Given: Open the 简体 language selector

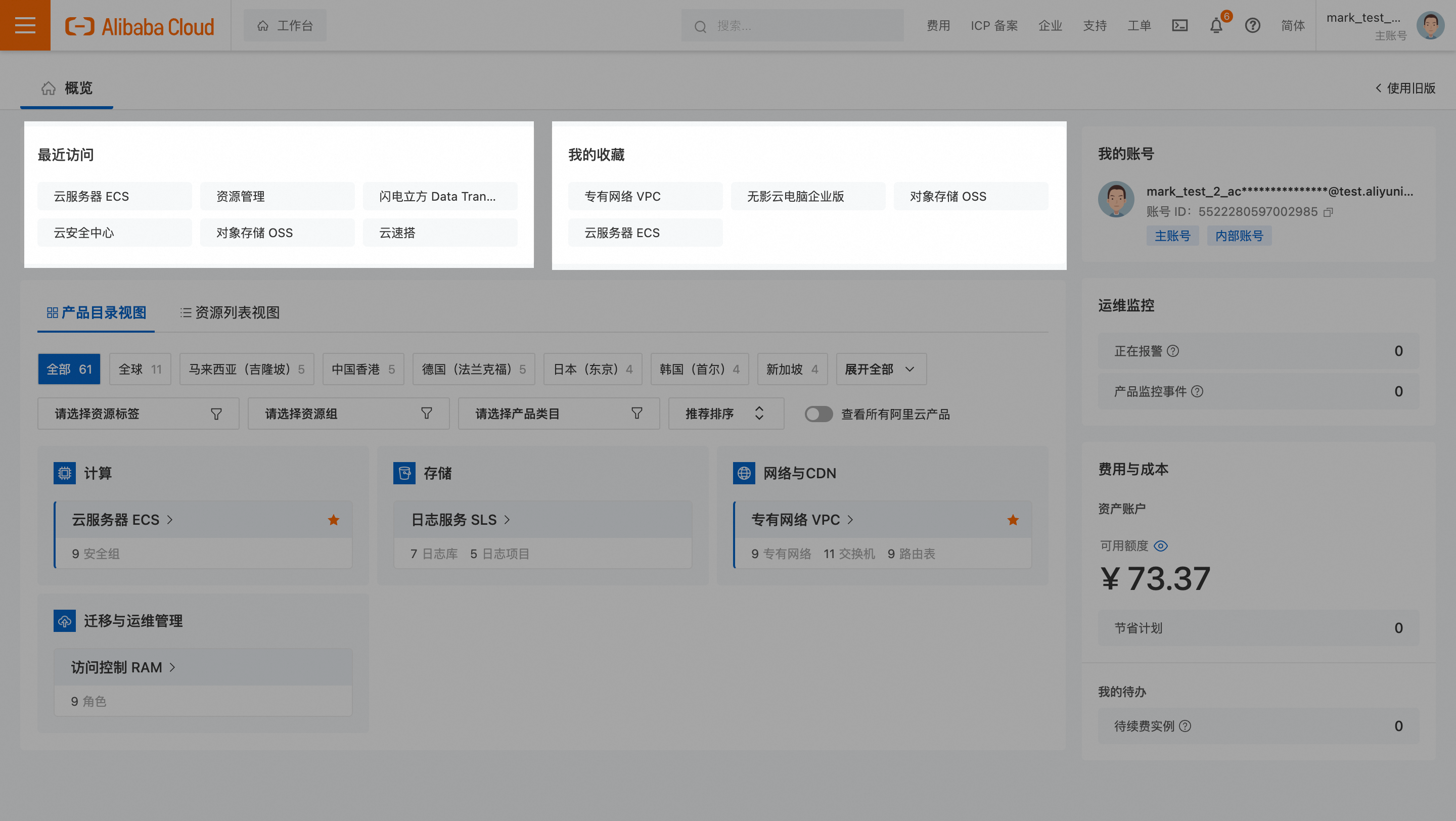Looking at the screenshot, I should coord(1293,25).
